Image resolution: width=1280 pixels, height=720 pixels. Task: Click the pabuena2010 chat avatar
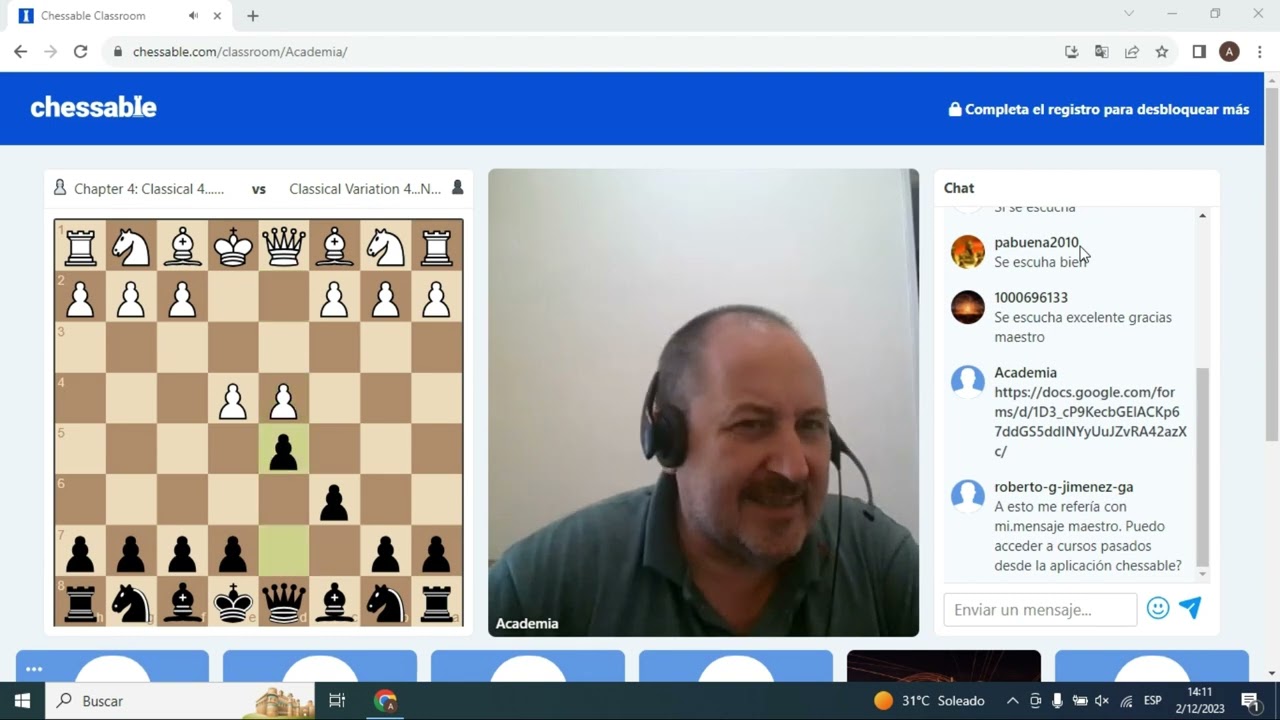pyautogui.click(x=967, y=252)
